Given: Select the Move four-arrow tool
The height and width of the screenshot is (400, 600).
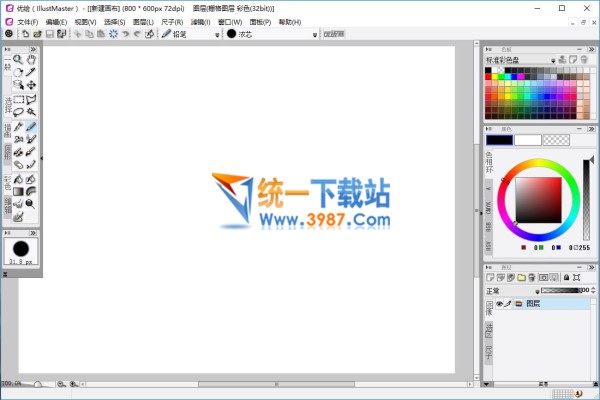Looking at the screenshot, I should [x=31, y=85].
